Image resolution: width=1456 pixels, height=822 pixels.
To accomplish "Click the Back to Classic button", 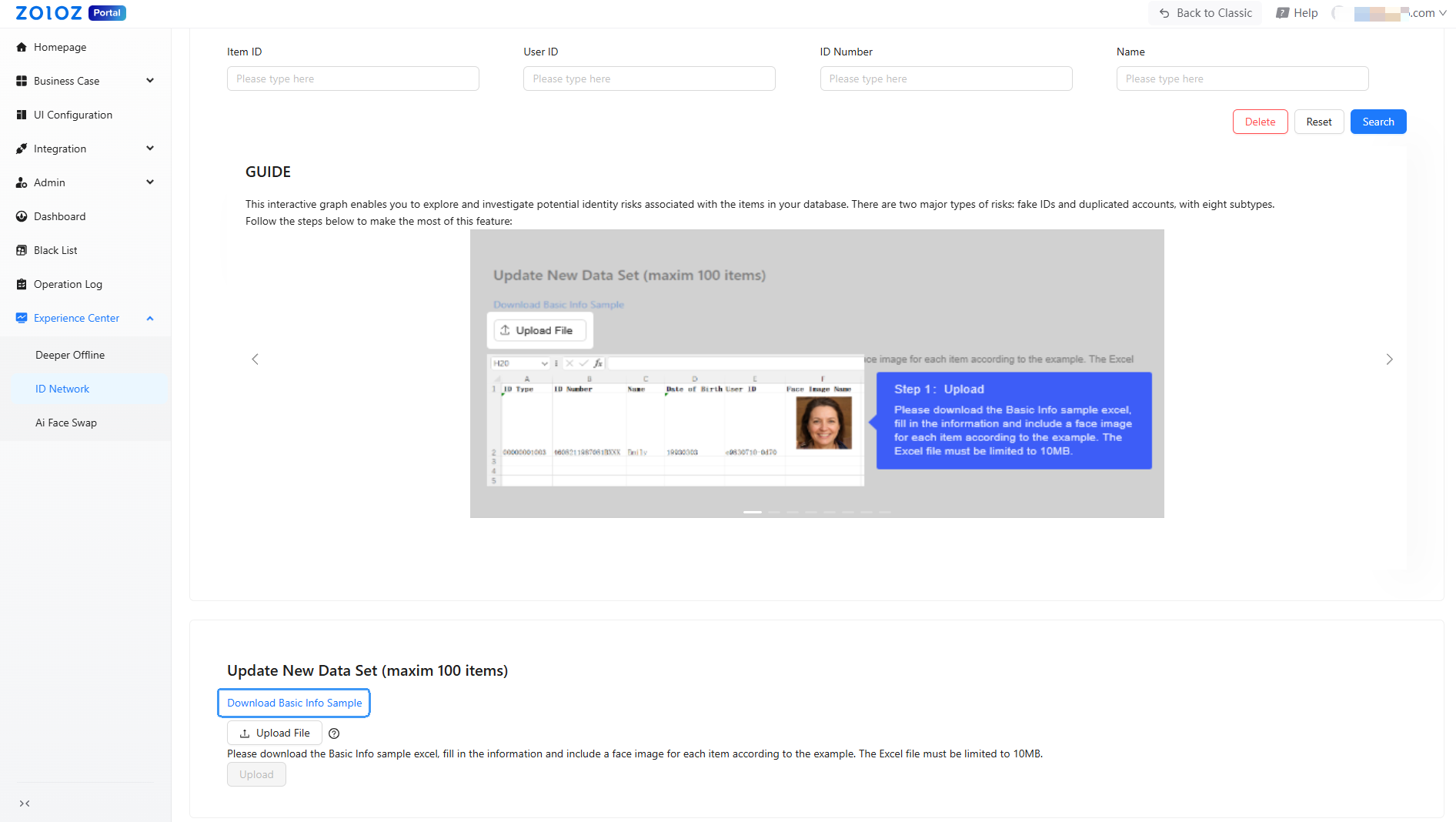I will pos(1205,13).
